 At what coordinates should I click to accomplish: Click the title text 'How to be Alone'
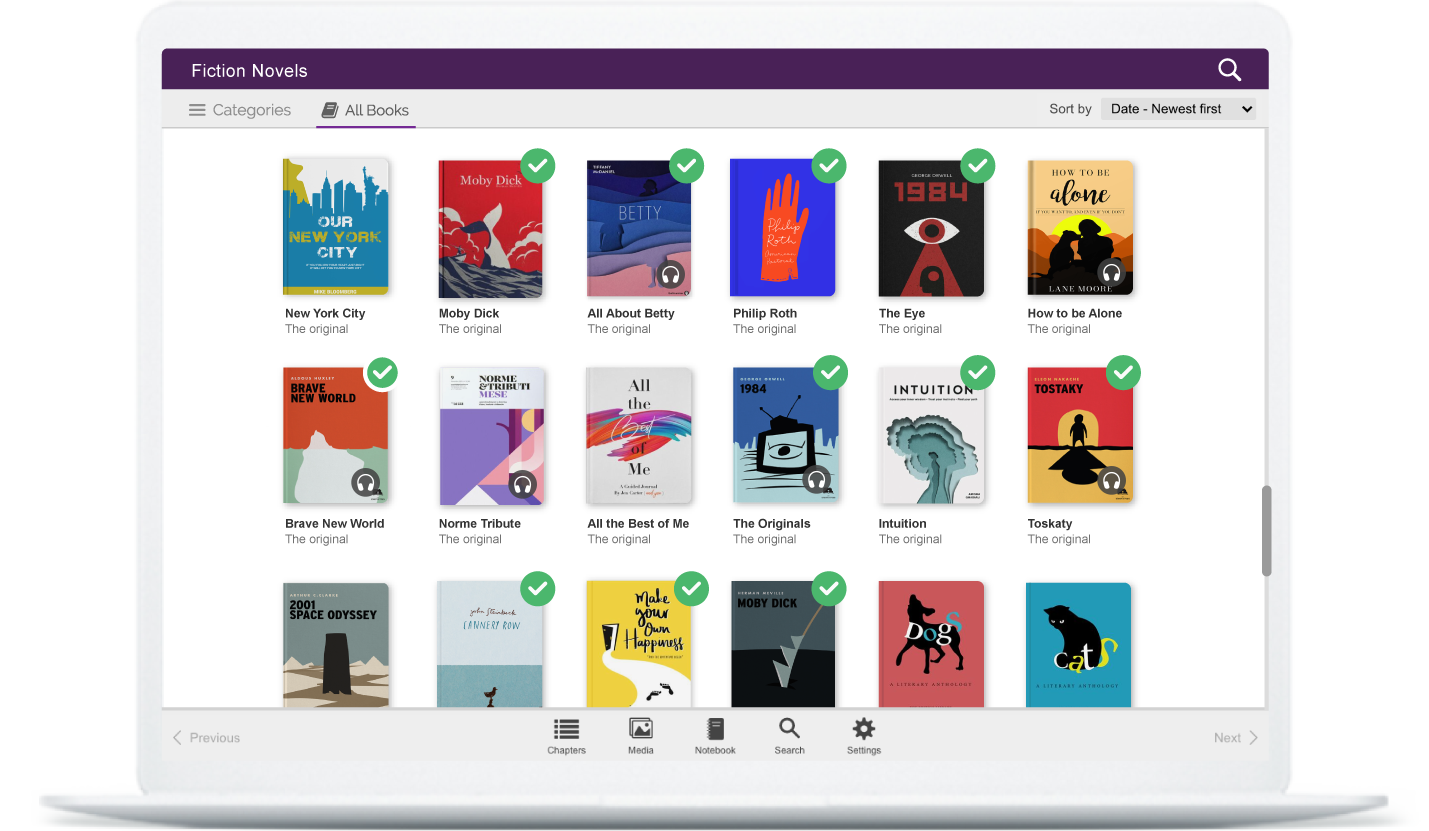pos(1075,313)
